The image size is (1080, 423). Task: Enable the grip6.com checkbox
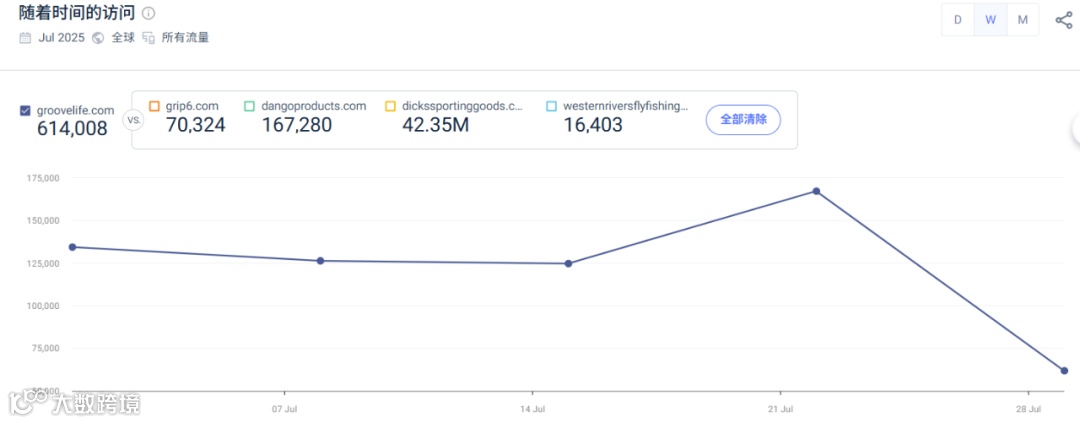tap(154, 106)
